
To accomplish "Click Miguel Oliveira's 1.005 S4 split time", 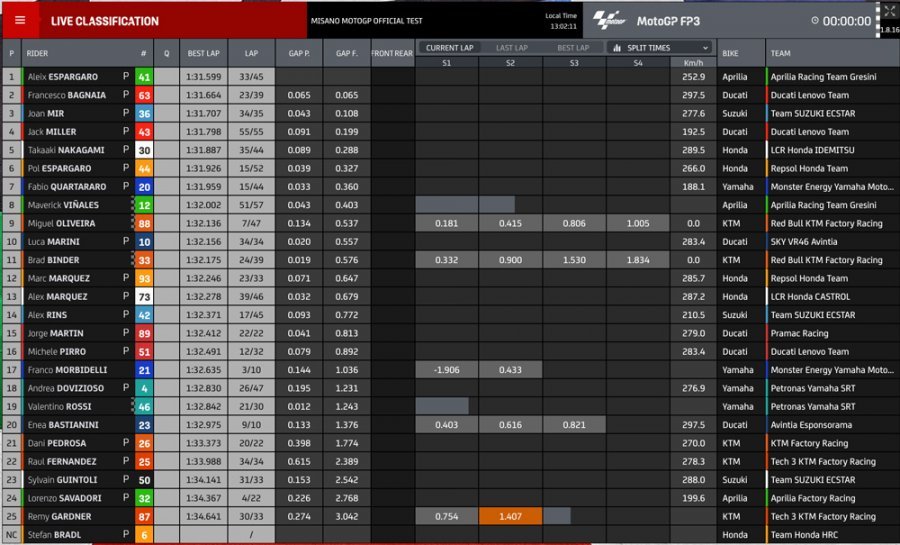I will pyautogui.click(x=638, y=224).
